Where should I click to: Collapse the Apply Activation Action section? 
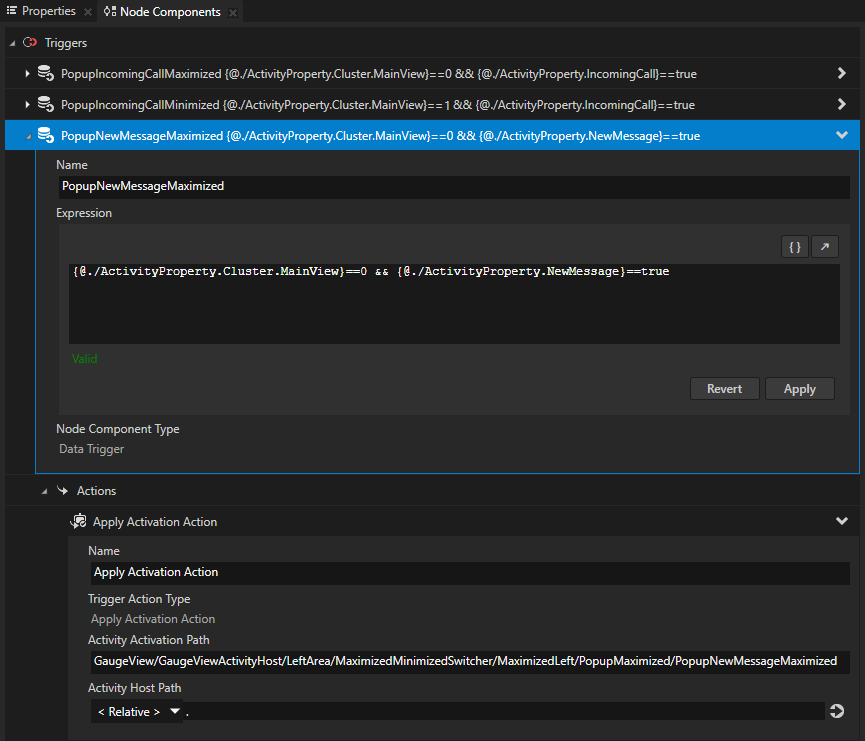tap(841, 521)
